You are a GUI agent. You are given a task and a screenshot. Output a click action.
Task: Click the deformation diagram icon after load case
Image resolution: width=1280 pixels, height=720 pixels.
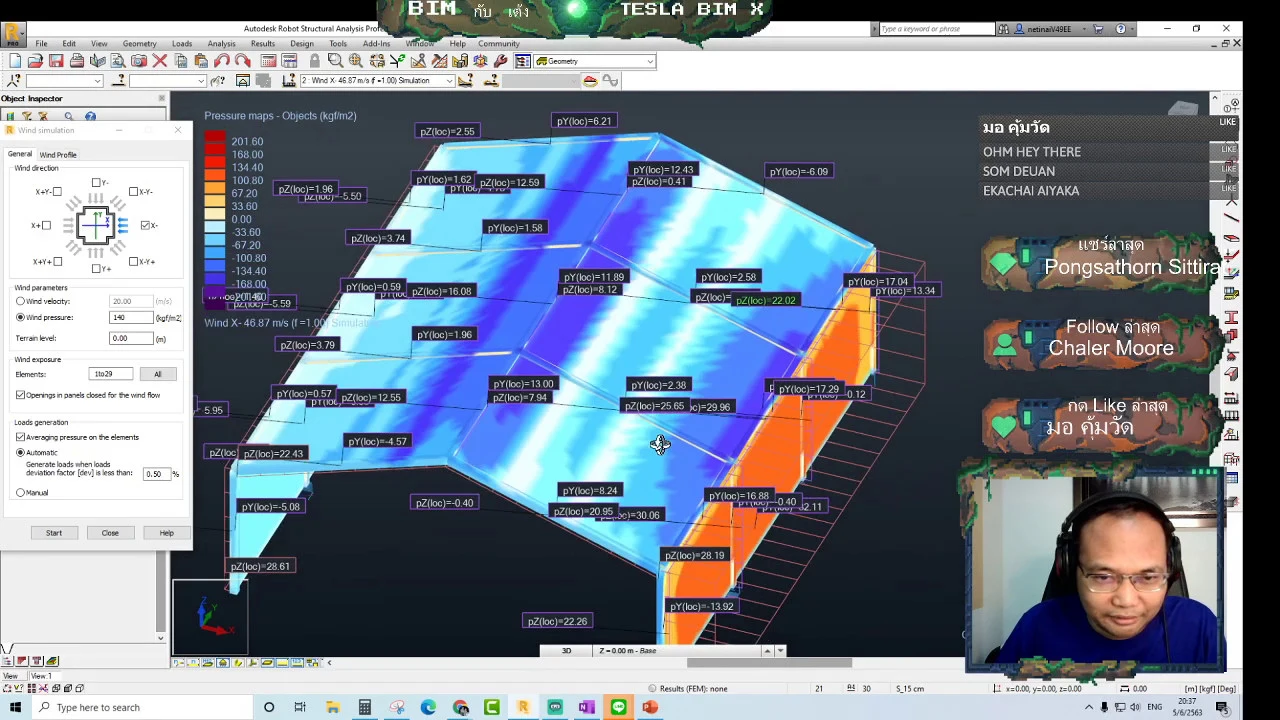[465, 81]
